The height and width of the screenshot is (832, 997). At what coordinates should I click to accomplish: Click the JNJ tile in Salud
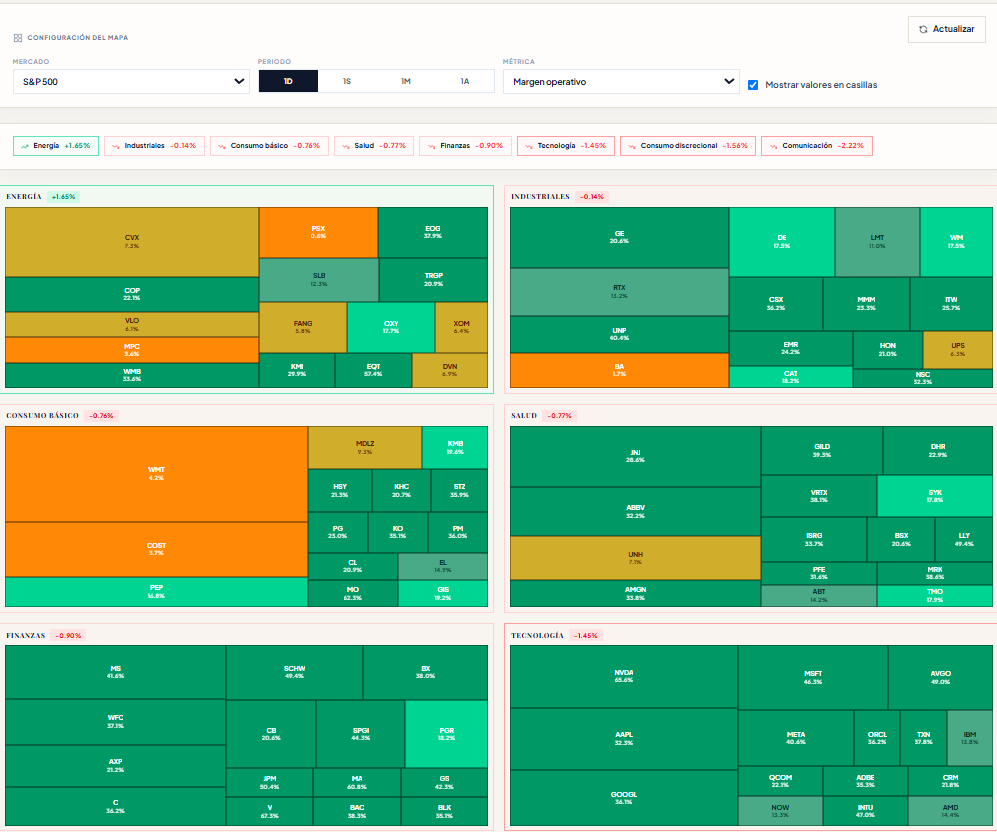coord(635,456)
